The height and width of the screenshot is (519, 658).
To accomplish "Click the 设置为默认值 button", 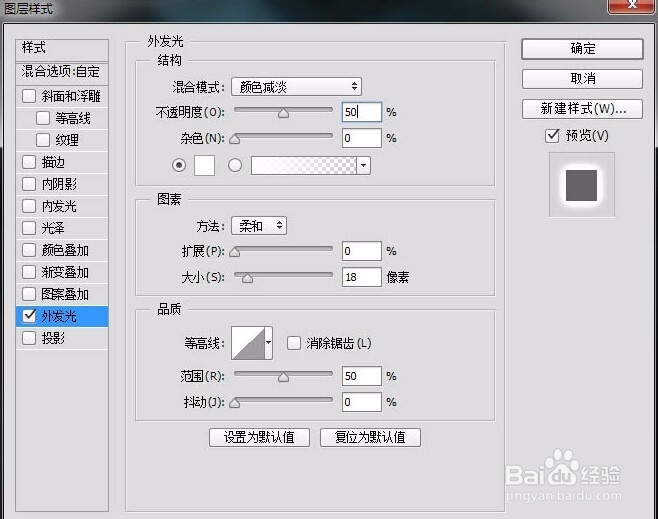I will [x=259, y=438].
